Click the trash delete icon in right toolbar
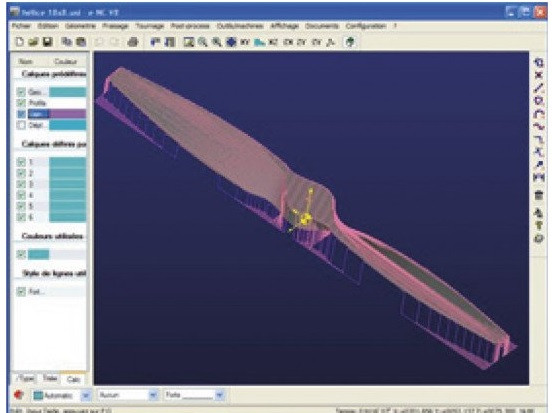 [x=539, y=195]
